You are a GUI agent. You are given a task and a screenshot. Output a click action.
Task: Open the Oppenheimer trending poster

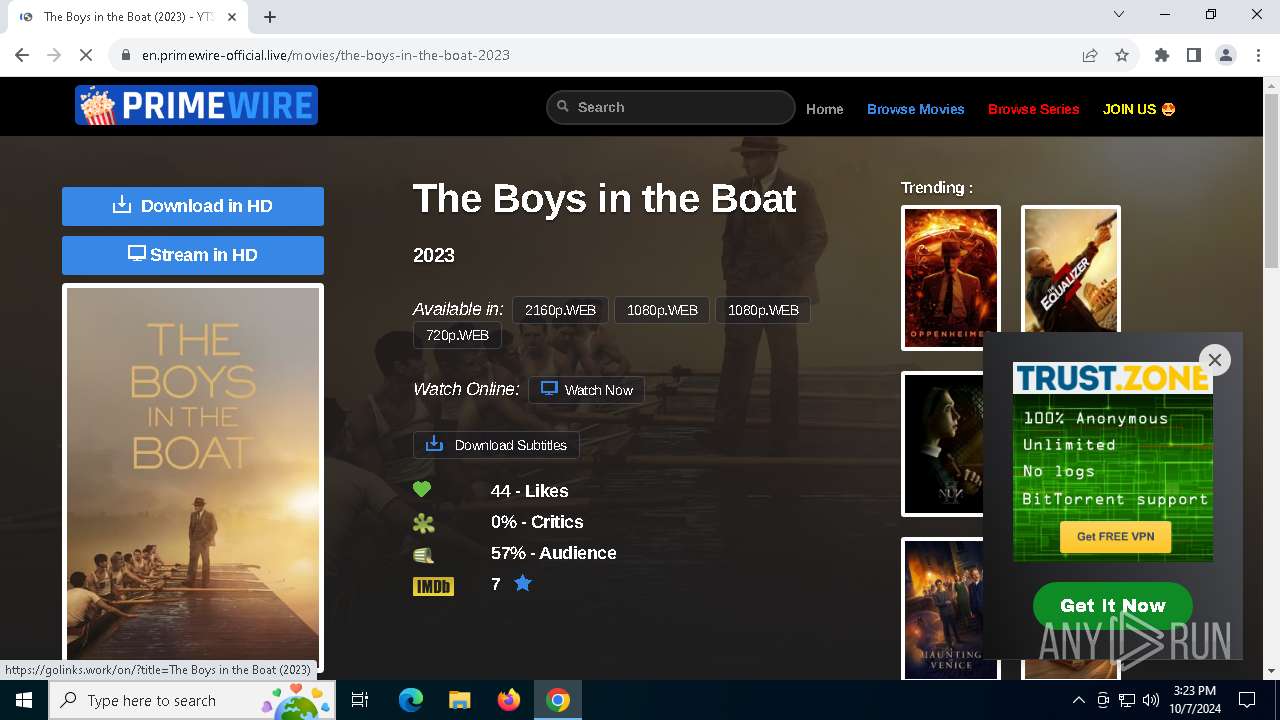(x=951, y=278)
